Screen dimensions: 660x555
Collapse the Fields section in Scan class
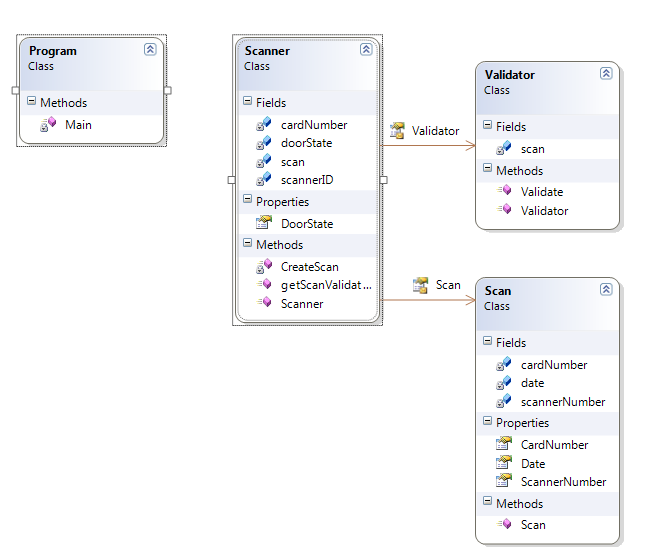pos(487,340)
